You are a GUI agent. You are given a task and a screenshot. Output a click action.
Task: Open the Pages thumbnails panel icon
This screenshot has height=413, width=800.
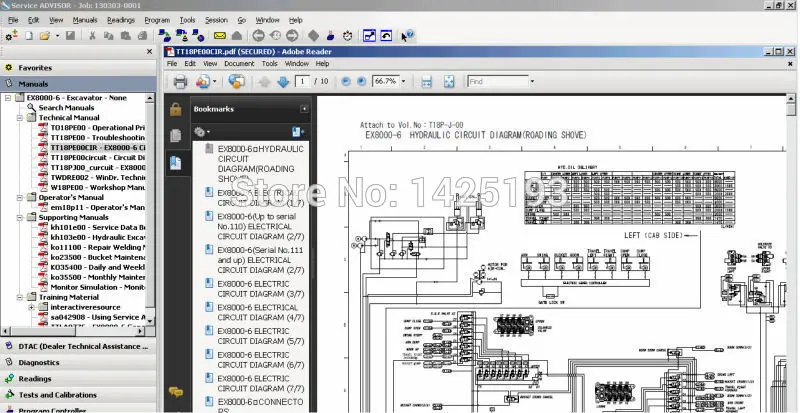pyautogui.click(x=176, y=135)
